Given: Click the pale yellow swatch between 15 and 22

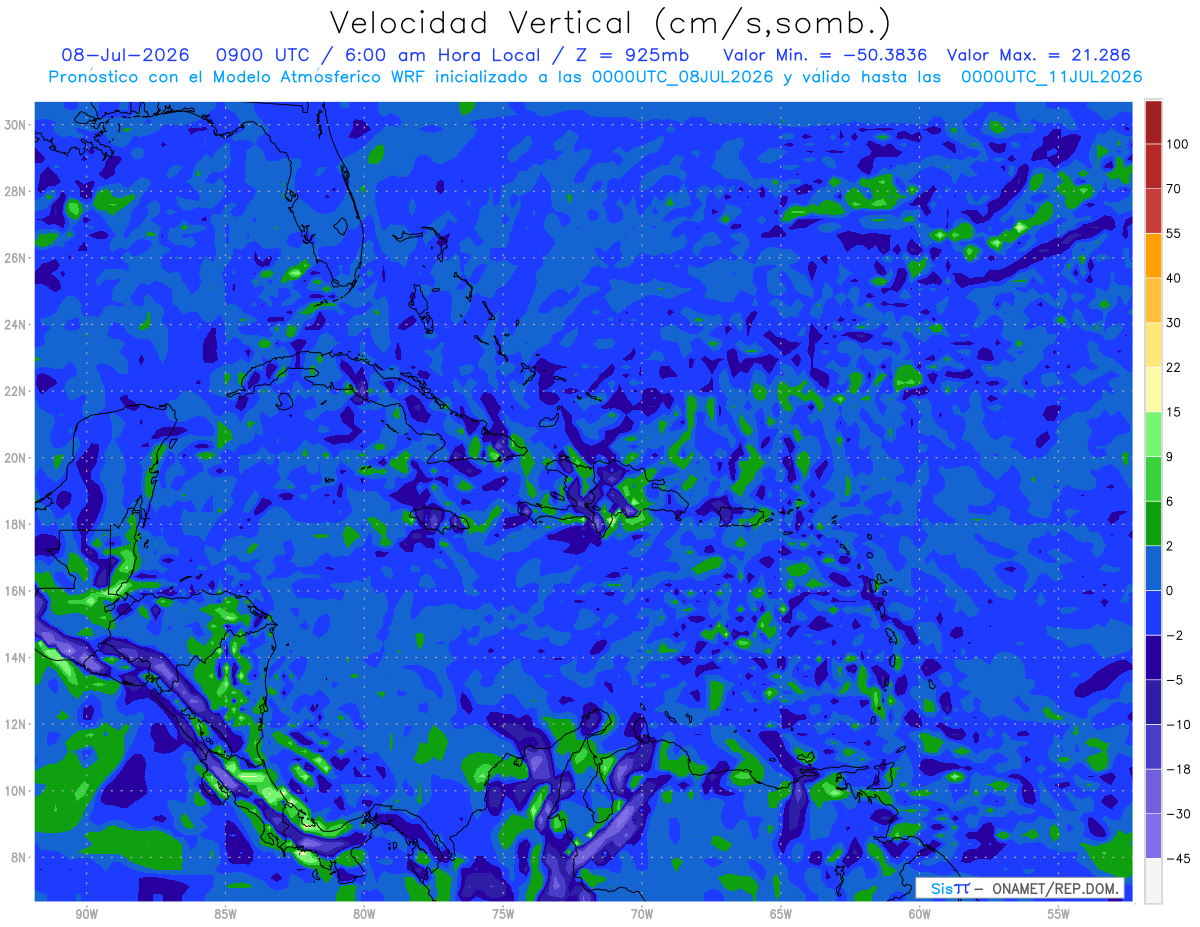Looking at the screenshot, I should [1153, 389].
